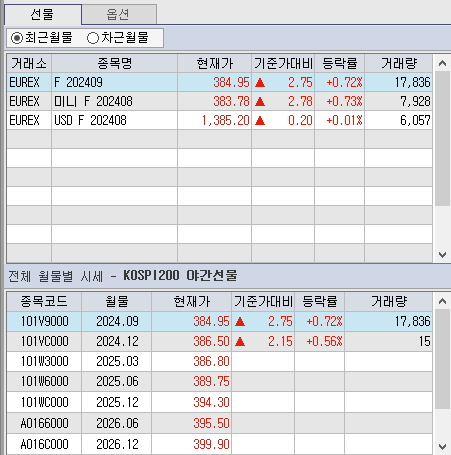The height and width of the screenshot is (455, 451).
Task: Select the 101WC000 code row
Action: click(220, 402)
